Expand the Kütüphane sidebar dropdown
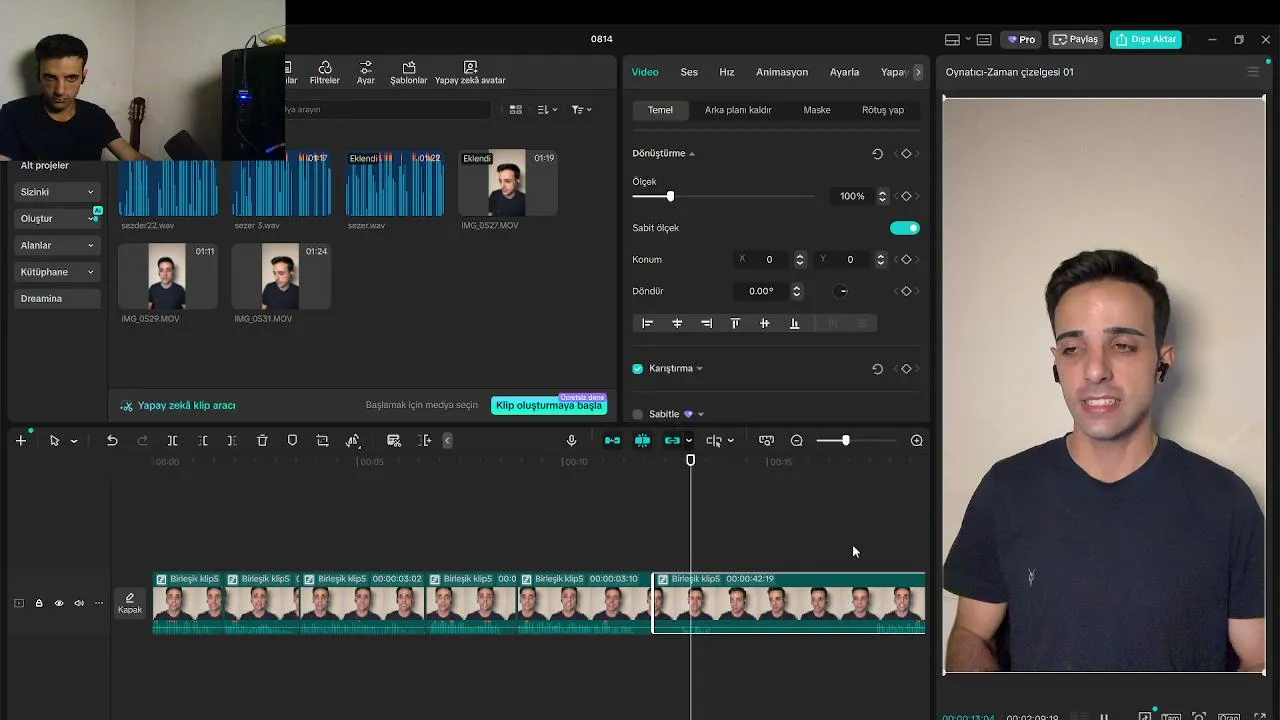 coord(90,272)
